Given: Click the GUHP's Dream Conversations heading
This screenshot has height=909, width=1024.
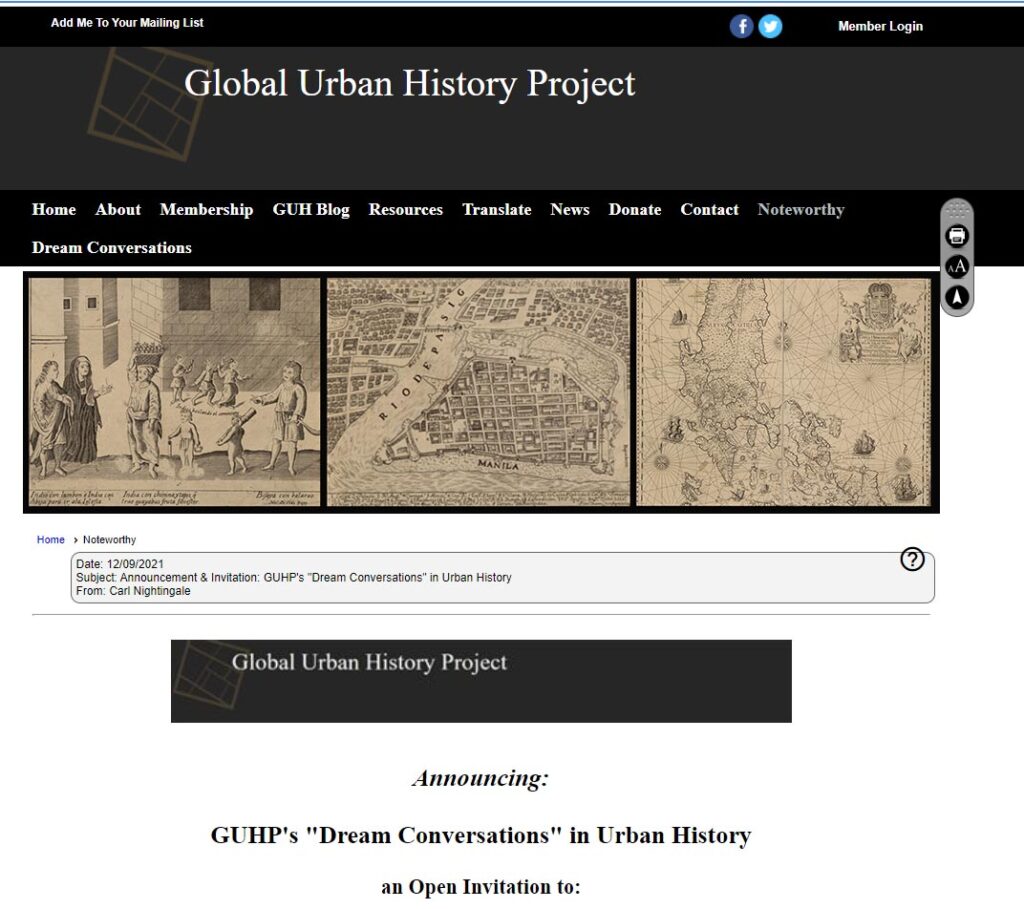Looking at the screenshot, I should pyautogui.click(x=481, y=835).
